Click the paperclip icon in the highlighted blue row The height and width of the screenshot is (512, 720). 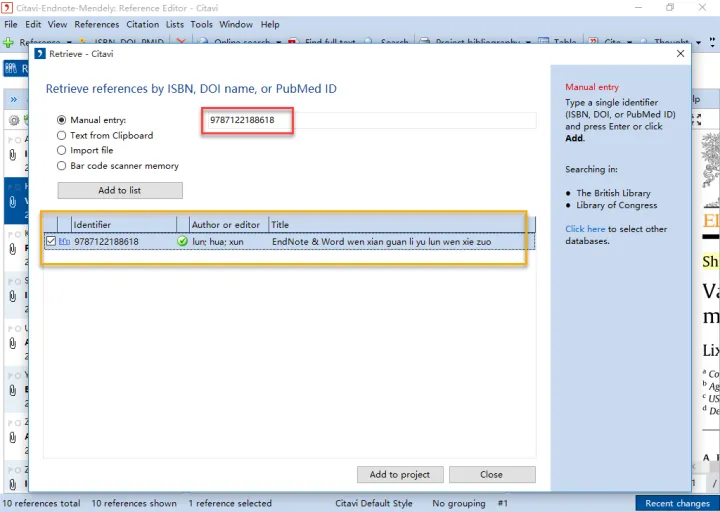coord(13,202)
